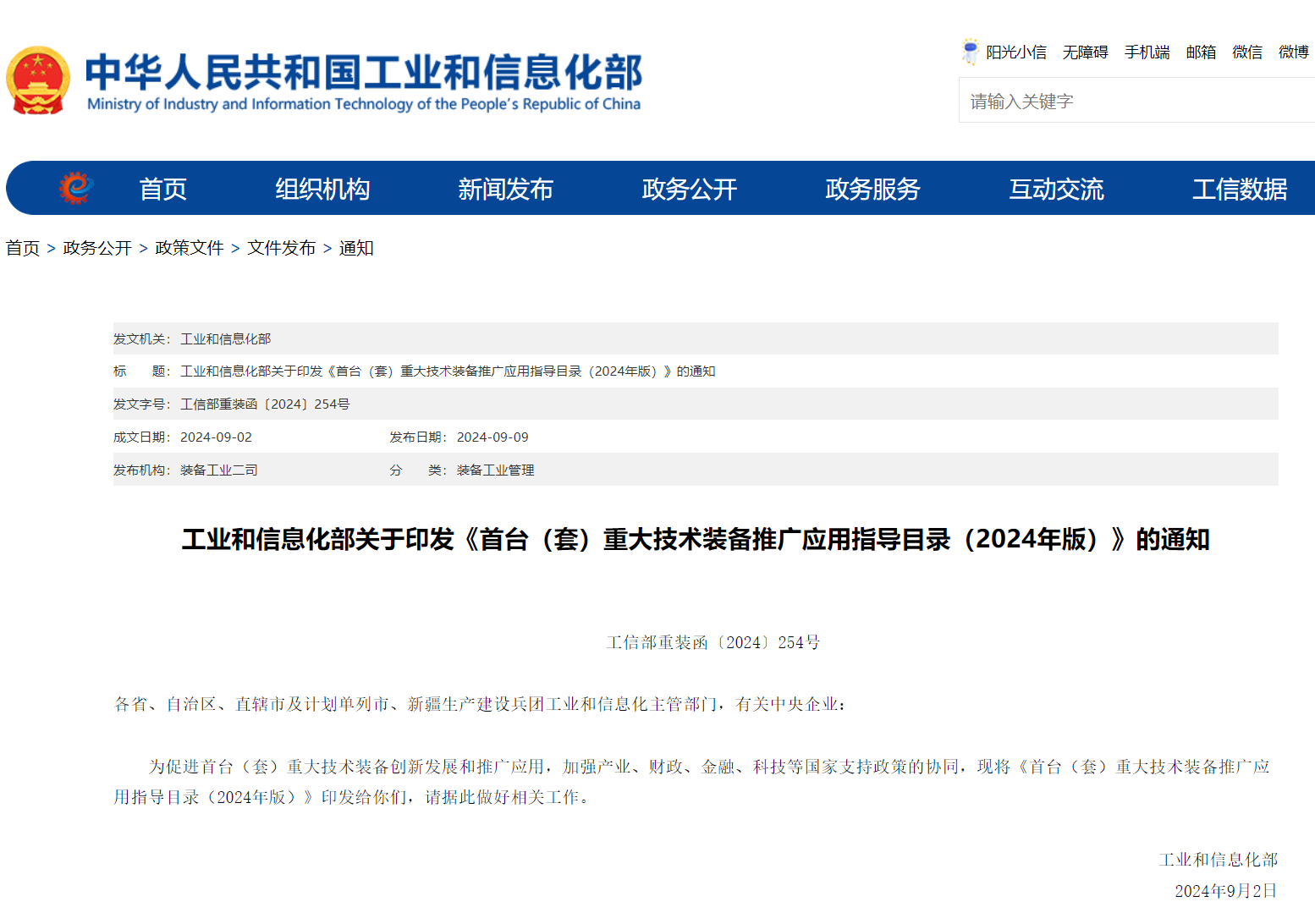Click the Sunshine Xiaoxin robot mascot icon

click(x=970, y=52)
